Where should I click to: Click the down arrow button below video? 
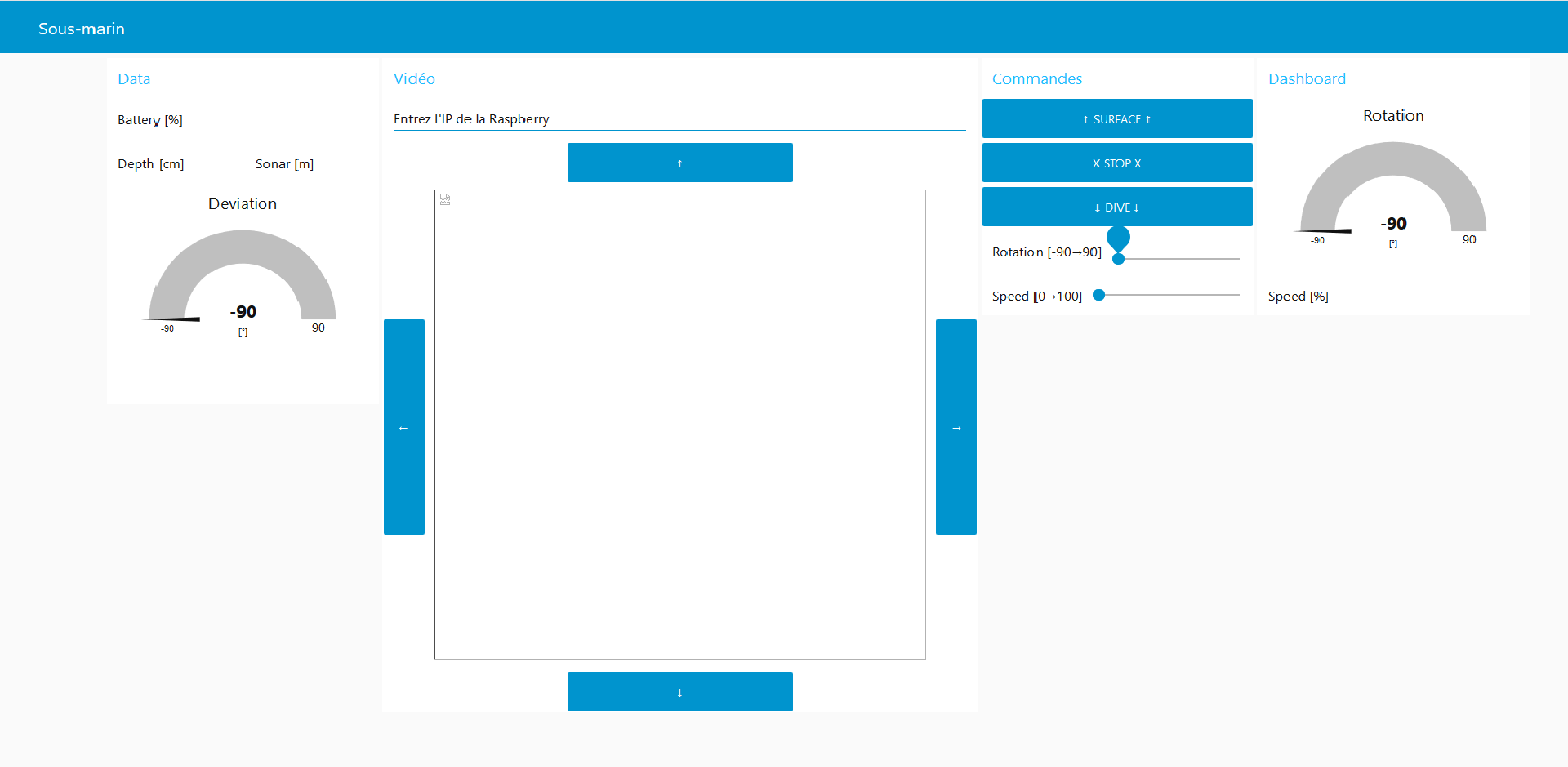[x=679, y=692]
